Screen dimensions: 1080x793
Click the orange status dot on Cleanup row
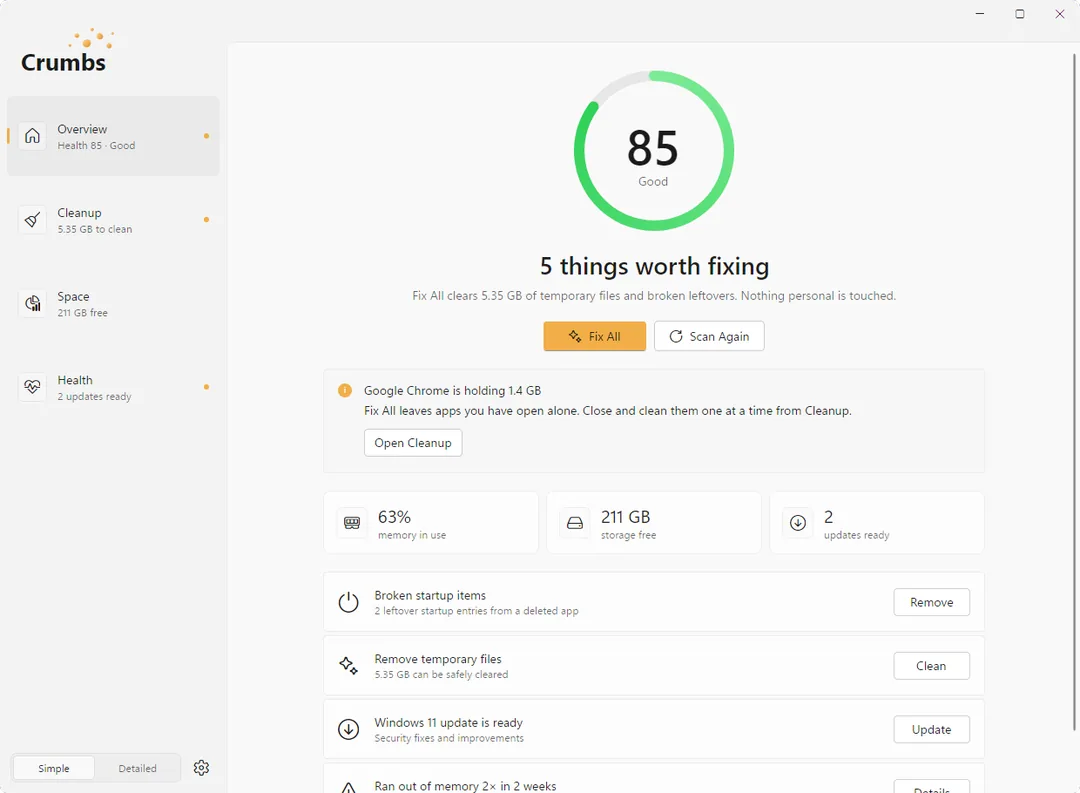click(206, 220)
